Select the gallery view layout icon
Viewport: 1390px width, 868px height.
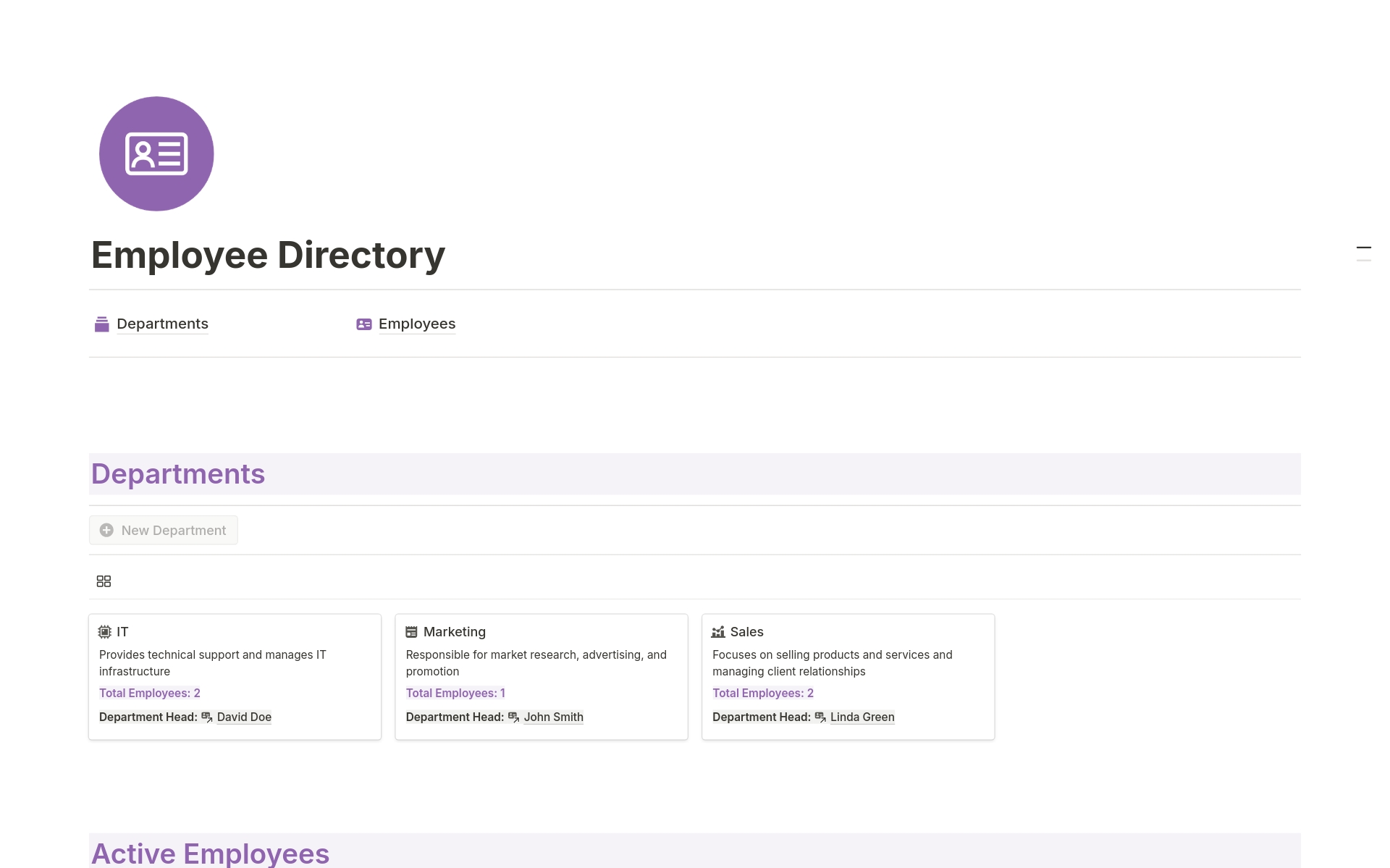click(104, 581)
